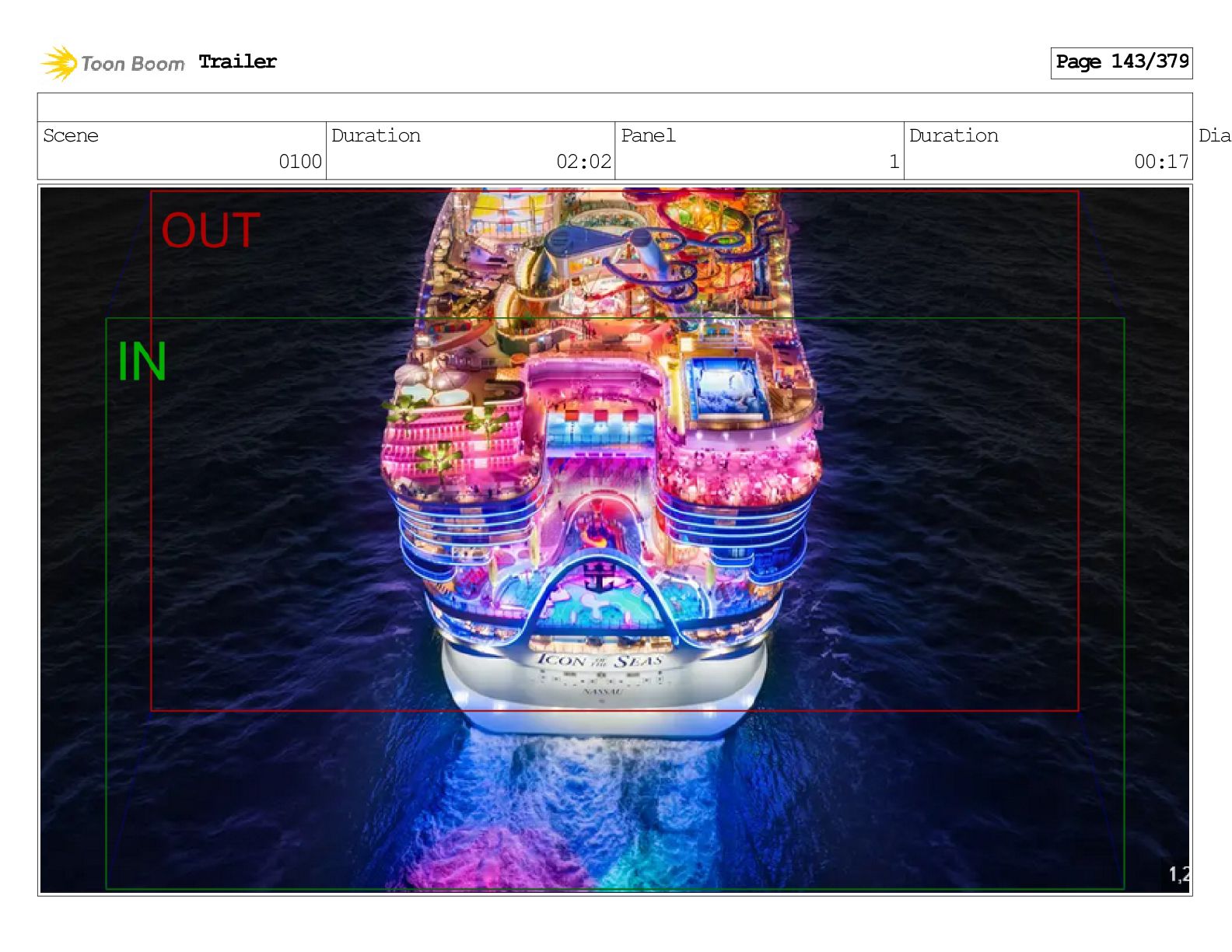
Task: Click the Toon Boom logo
Action: (113, 63)
